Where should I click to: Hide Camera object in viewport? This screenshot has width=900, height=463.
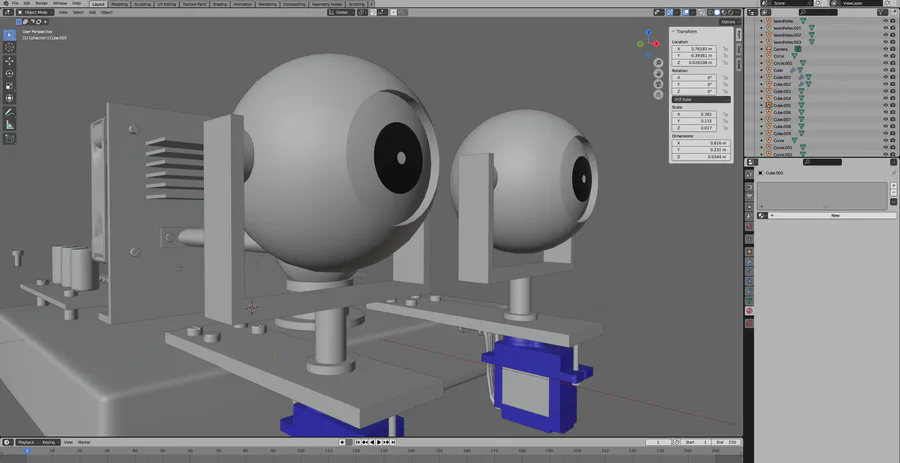coord(885,49)
